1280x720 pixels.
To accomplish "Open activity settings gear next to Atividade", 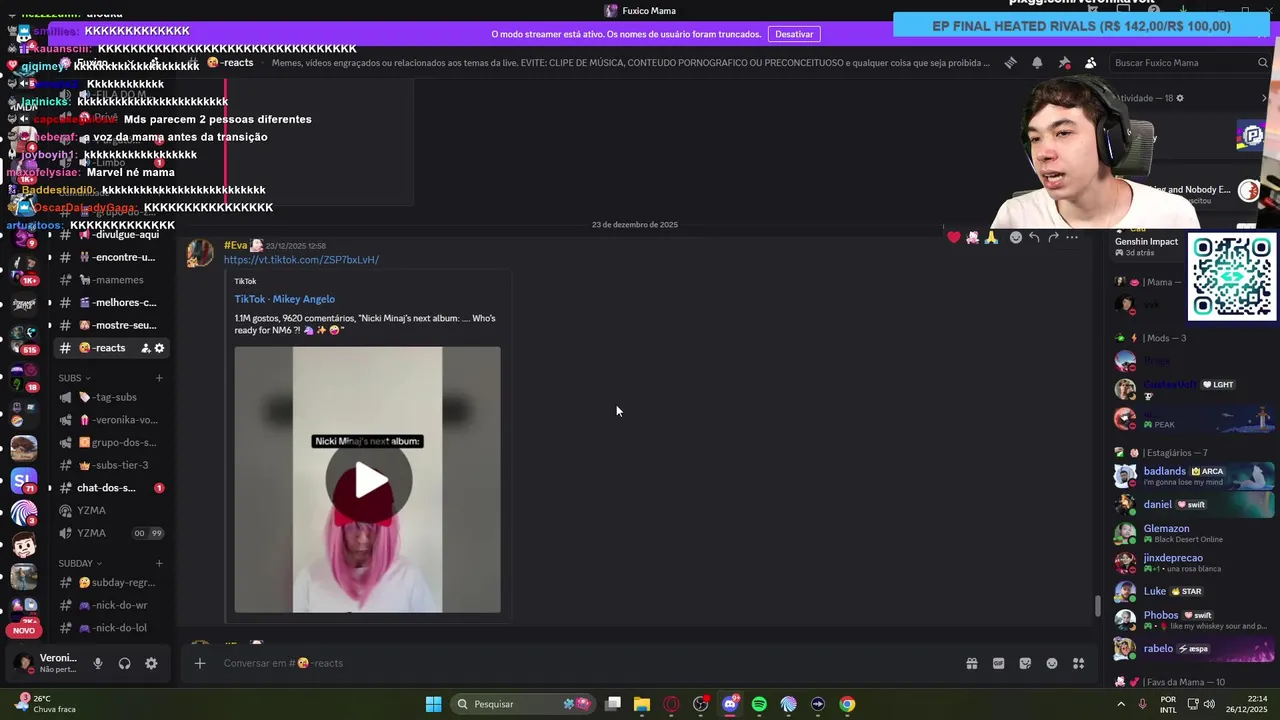I will click(1180, 98).
